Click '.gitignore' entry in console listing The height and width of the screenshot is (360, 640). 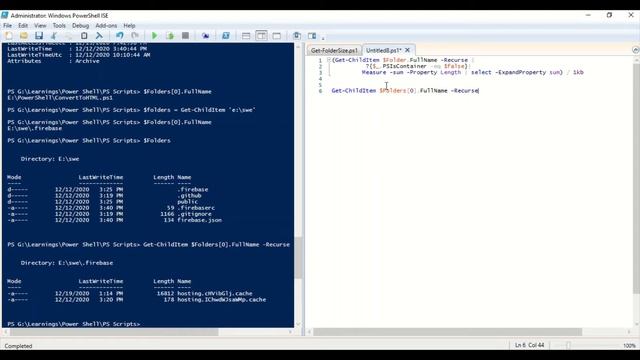pos(194,214)
